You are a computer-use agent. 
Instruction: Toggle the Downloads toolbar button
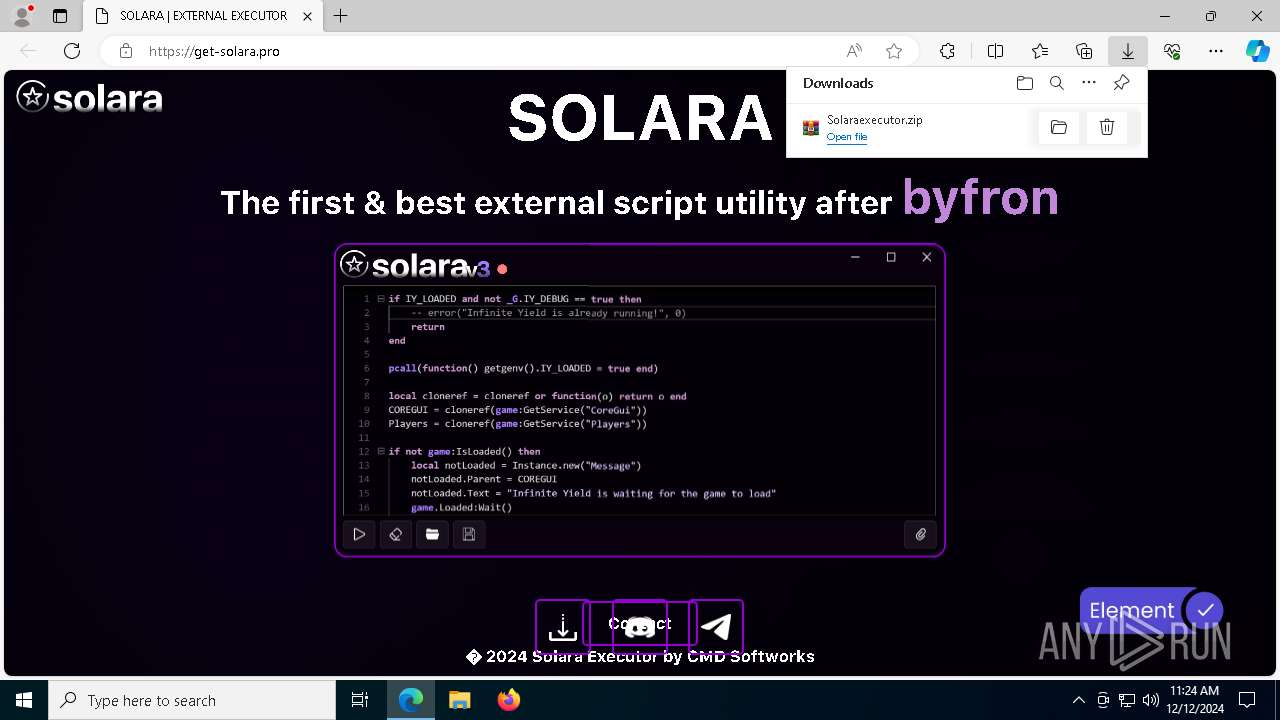point(1128,51)
